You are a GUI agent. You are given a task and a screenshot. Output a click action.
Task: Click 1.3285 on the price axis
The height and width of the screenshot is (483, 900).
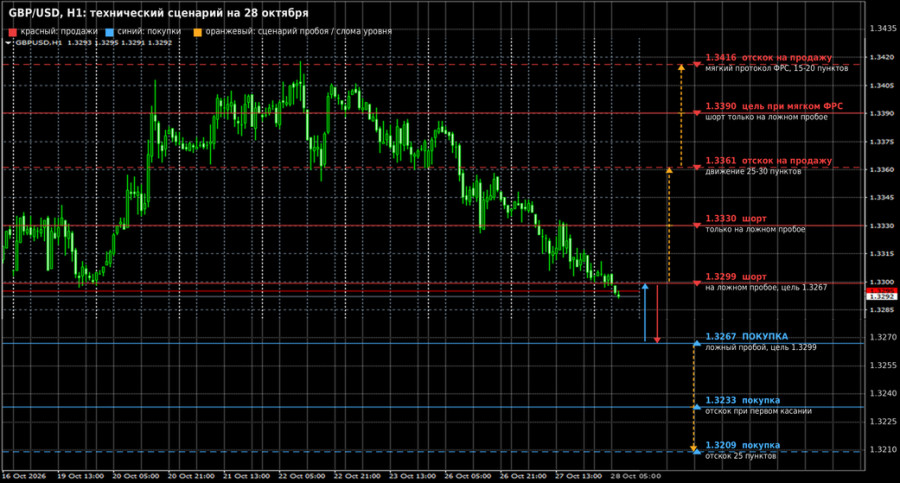click(x=883, y=310)
